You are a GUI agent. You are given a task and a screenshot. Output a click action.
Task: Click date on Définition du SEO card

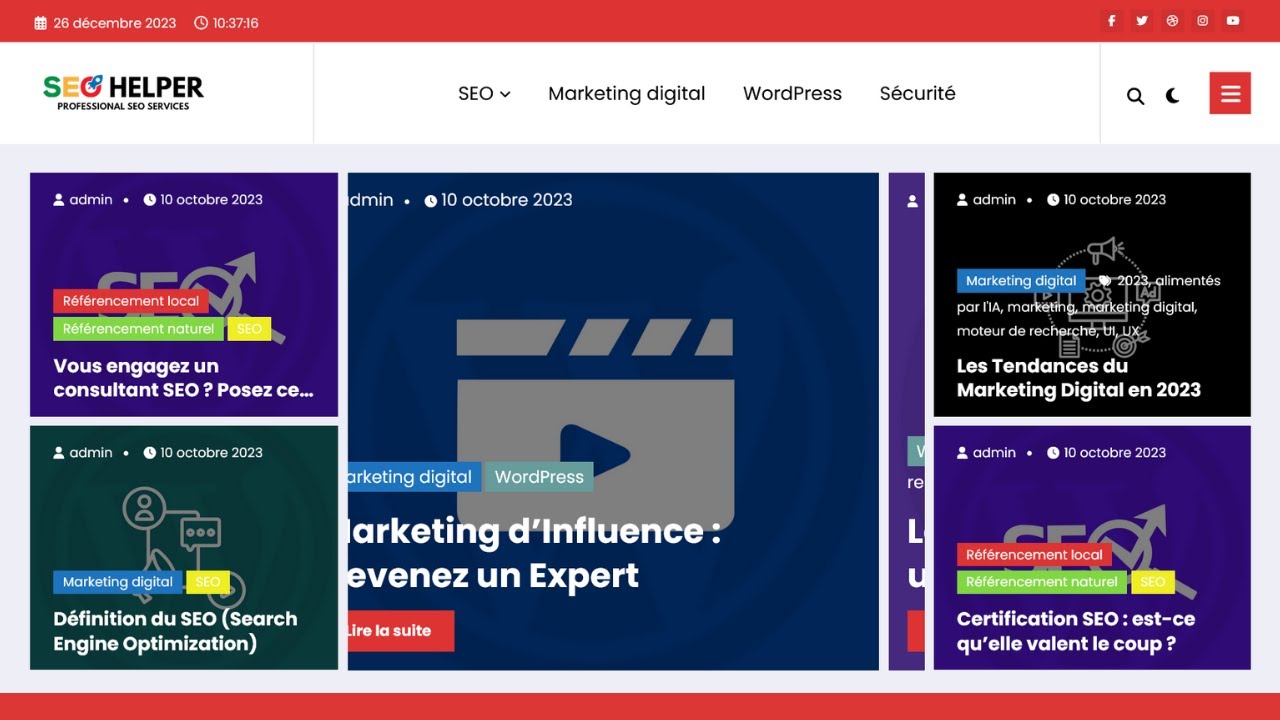point(203,453)
